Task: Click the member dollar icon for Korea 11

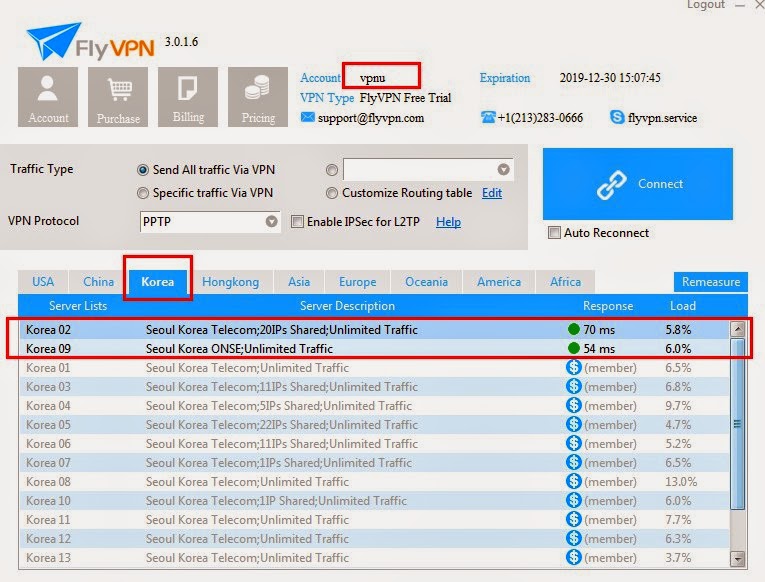Action: coord(574,519)
